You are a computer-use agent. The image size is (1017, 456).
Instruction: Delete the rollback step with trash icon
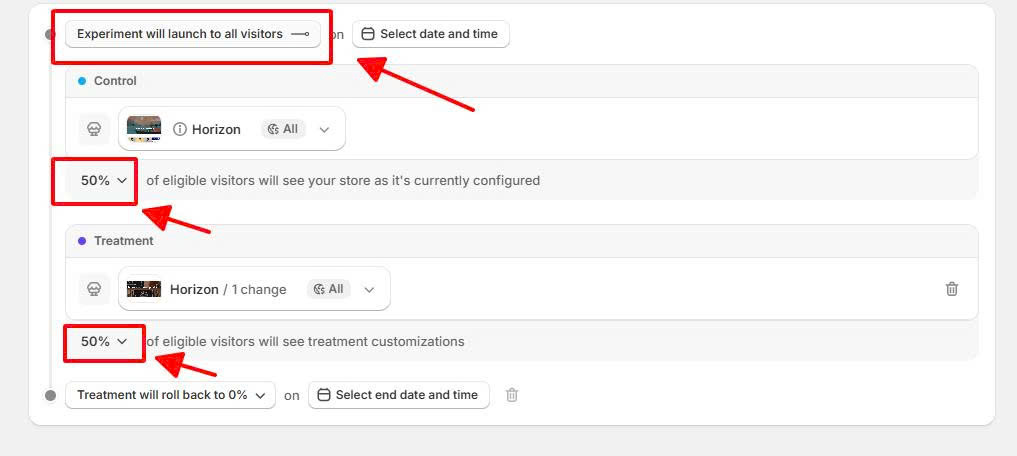click(512, 394)
